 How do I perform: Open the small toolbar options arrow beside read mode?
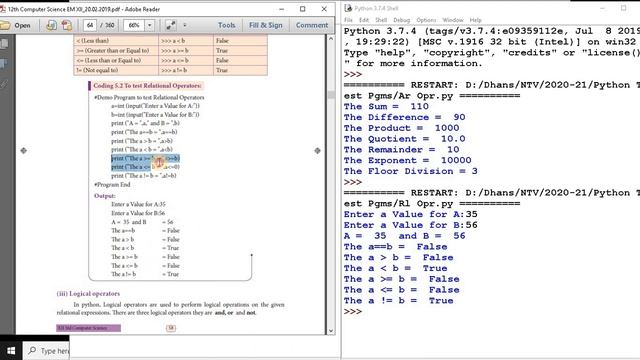click(184, 25)
